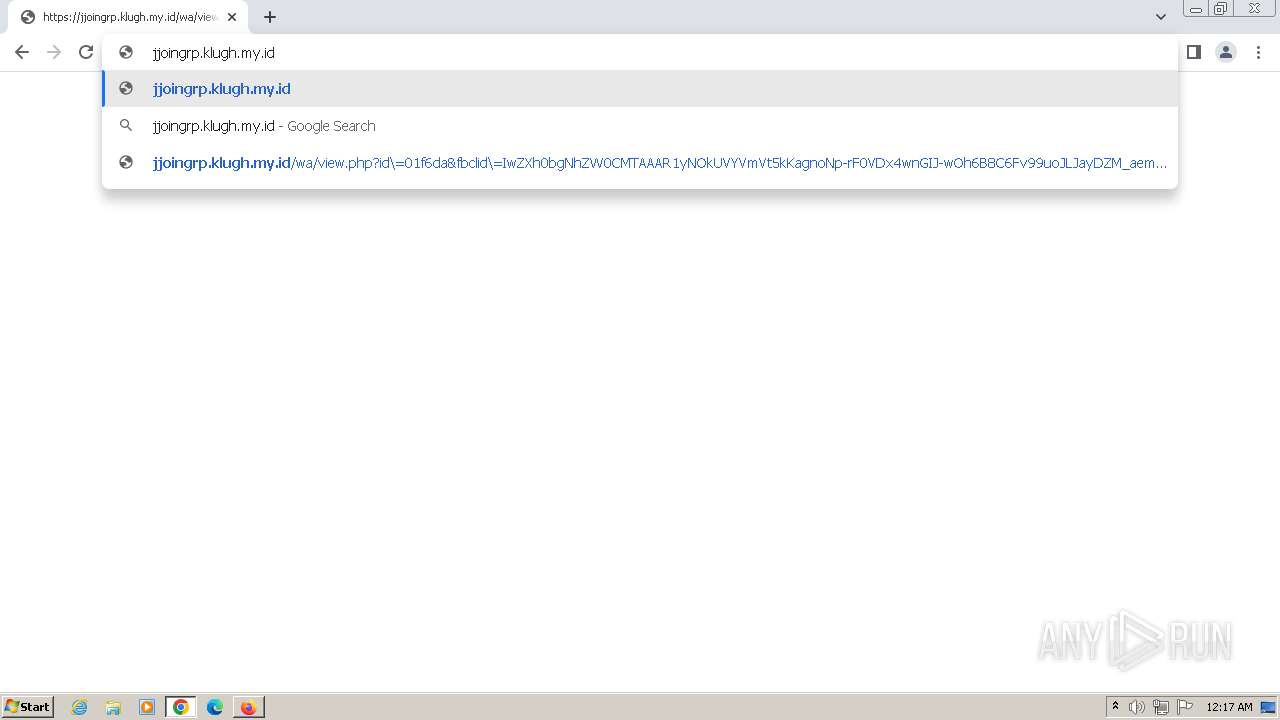Open the Action Center flag icon

pos(1185,707)
